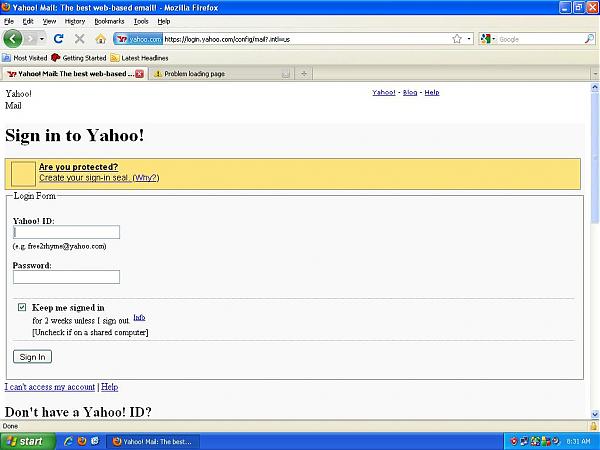Click the Sign in to Yahoo! heading
The width and height of the screenshot is (600, 450).
[75, 135]
